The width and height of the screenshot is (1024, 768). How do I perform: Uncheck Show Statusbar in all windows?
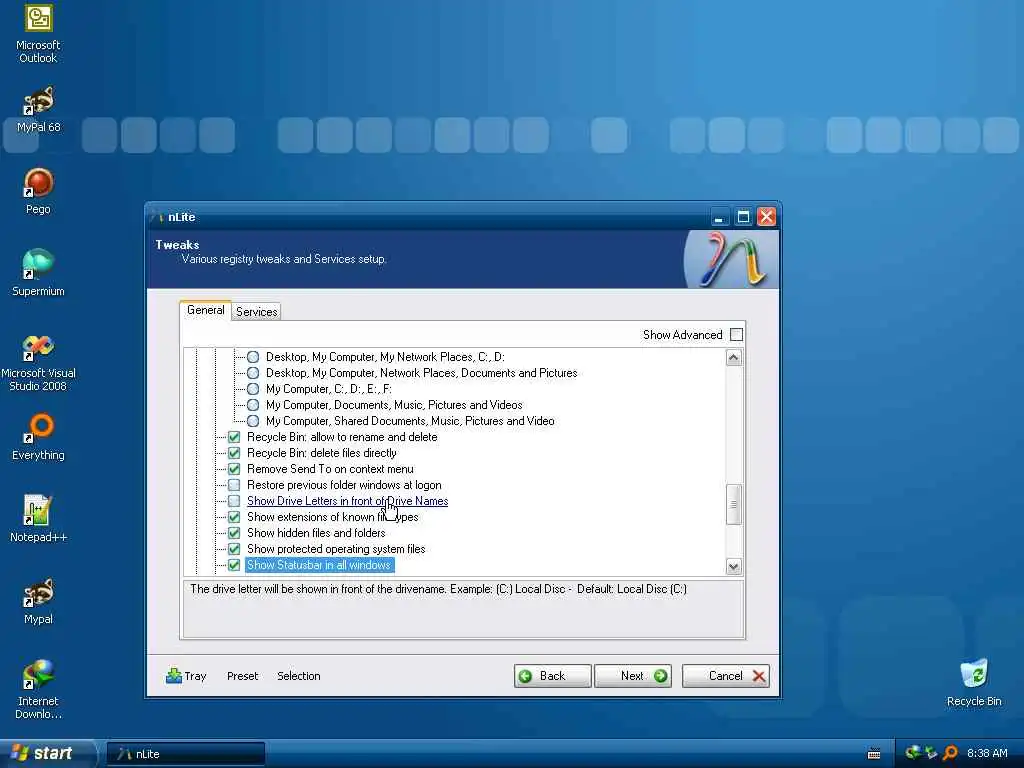click(234, 565)
